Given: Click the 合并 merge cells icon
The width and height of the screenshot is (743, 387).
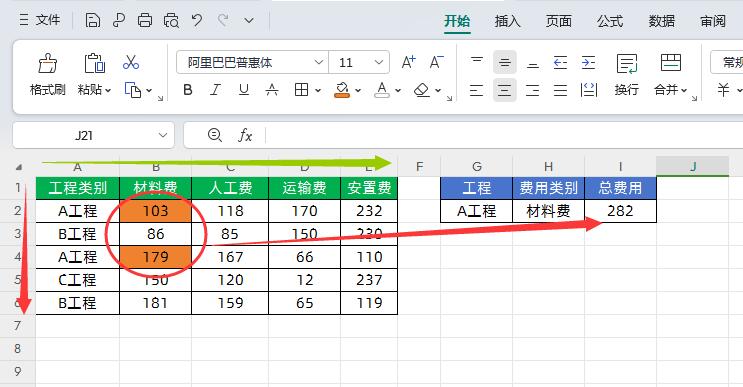Looking at the screenshot, I should [x=671, y=63].
